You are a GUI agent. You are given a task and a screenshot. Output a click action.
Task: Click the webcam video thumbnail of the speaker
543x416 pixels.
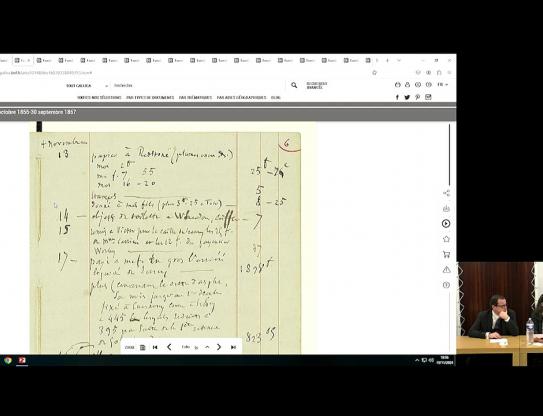pyautogui.click(x=500, y=313)
